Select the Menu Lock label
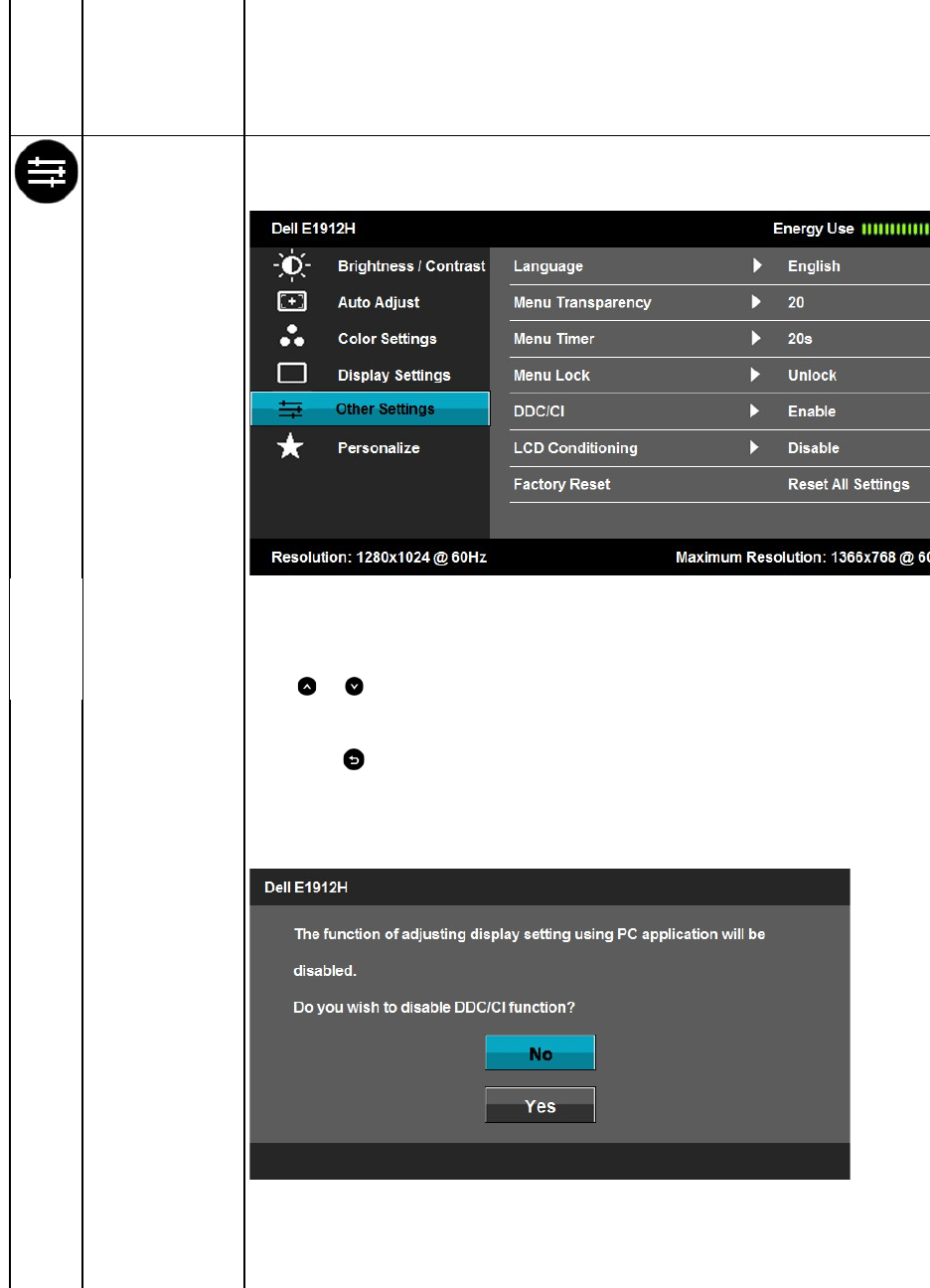Image resolution: width=930 pixels, height=1288 pixels. (x=551, y=376)
